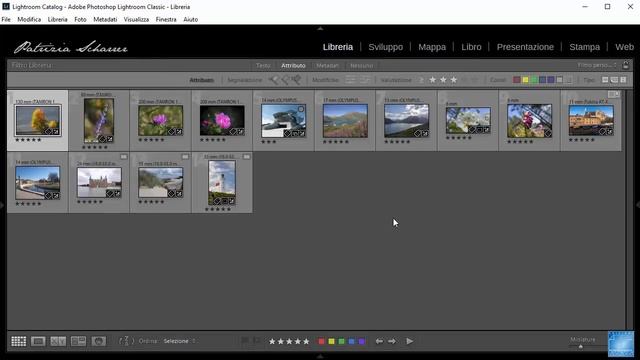This screenshot has width=640, height=360.
Task: Filter by edited photos icon
Action: tap(351, 80)
